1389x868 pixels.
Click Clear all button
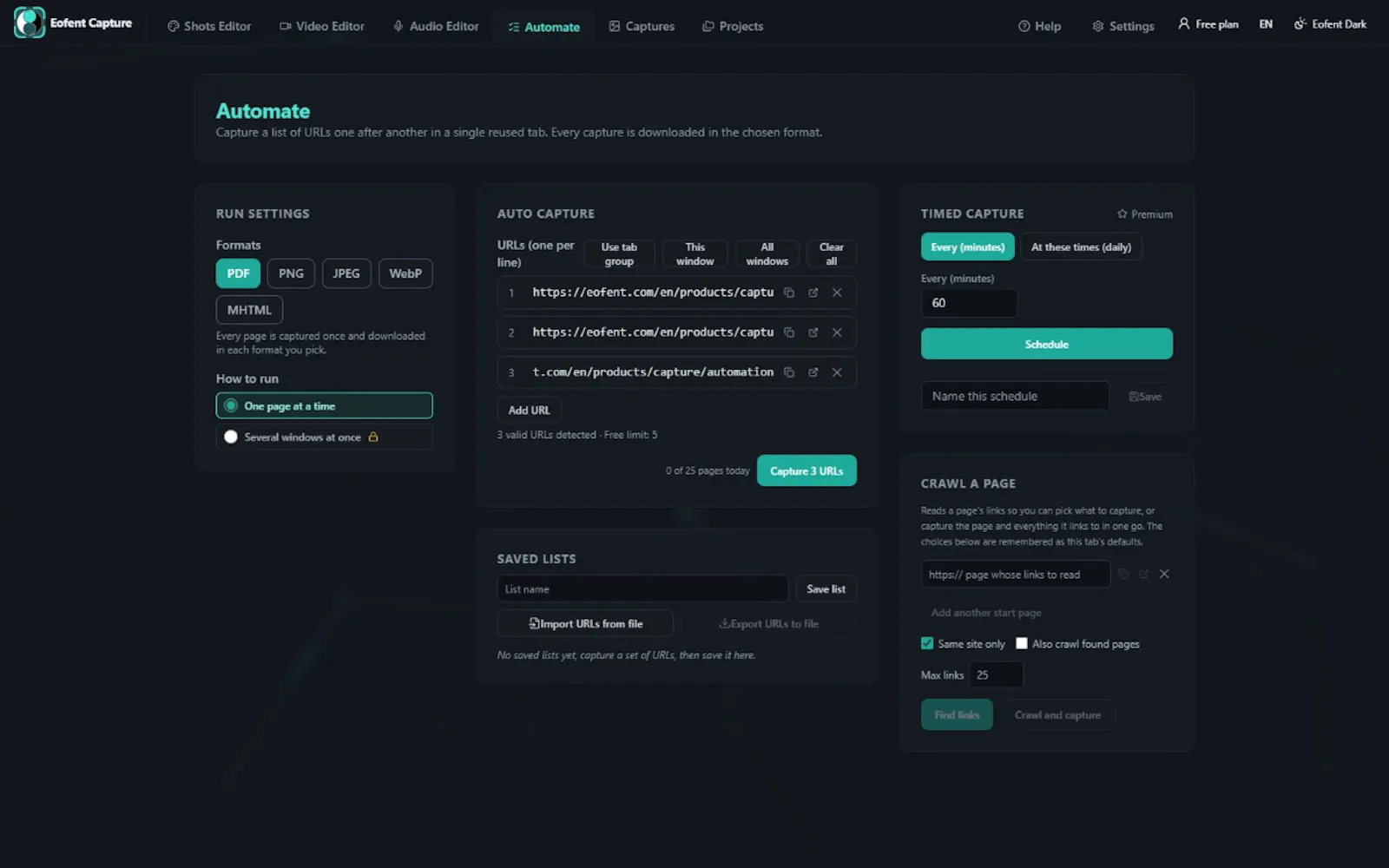(x=832, y=254)
